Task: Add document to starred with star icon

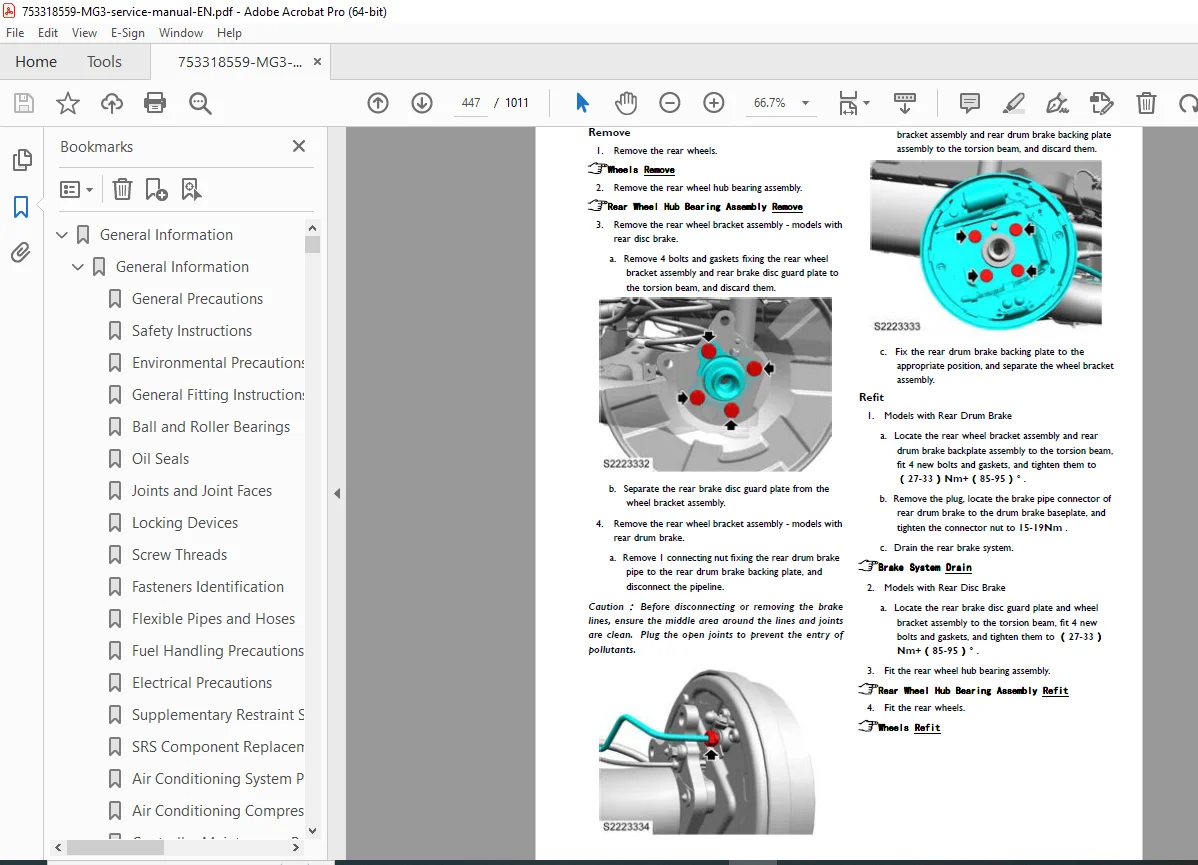Action: coord(68,103)
